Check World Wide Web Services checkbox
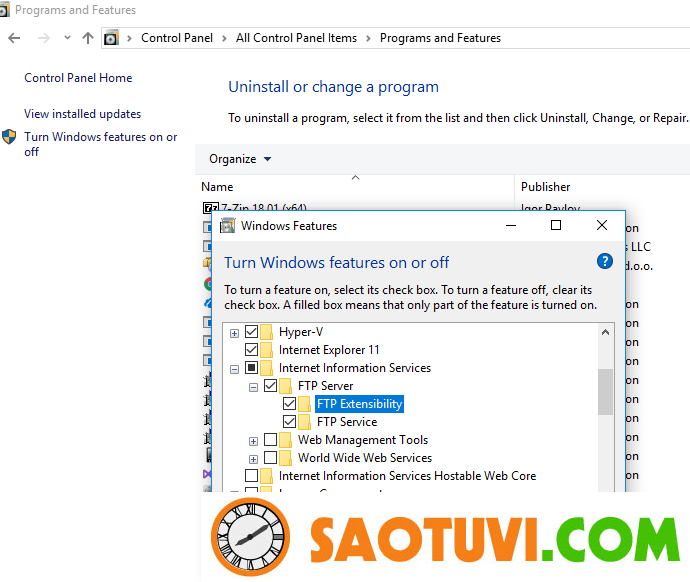This screenshot has width=690, height=582. (270, 458)
